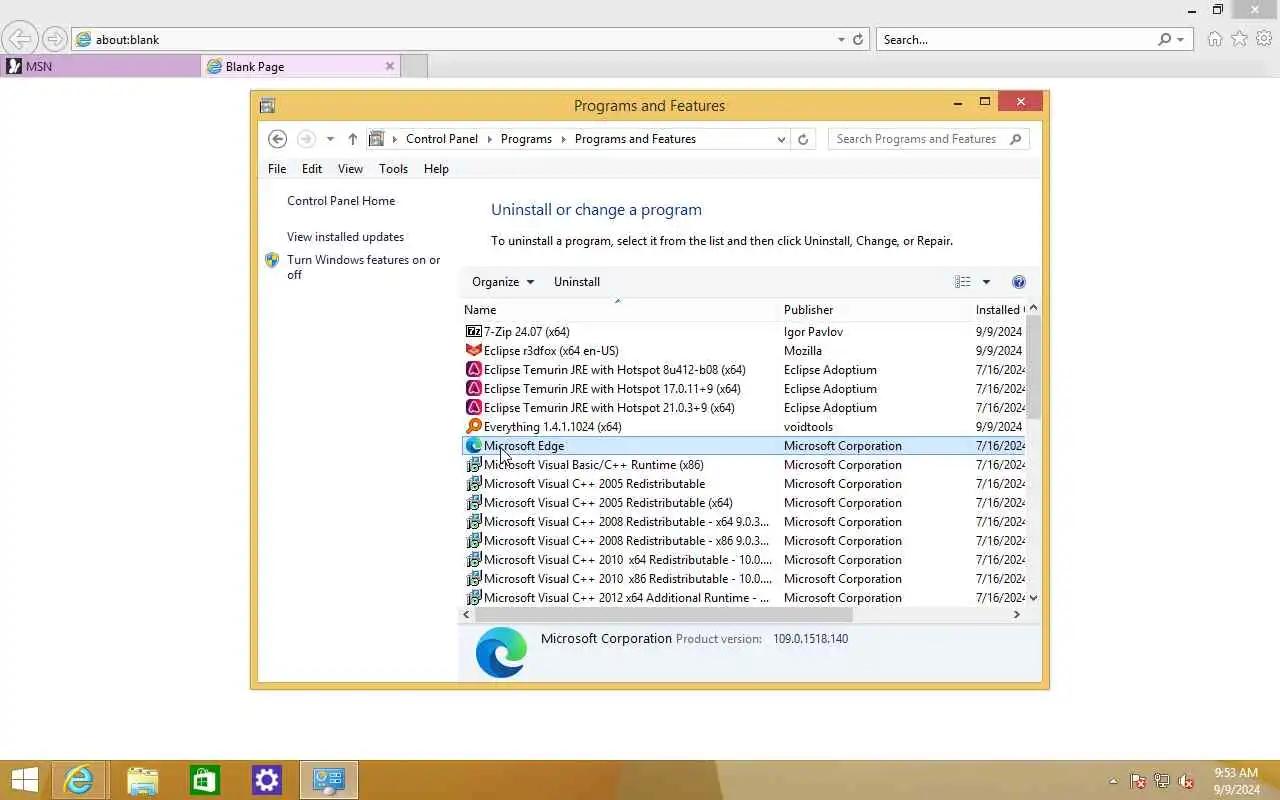
Task: Expand breadcrumb arrow after Control Panel
Action: pos(490,139)
